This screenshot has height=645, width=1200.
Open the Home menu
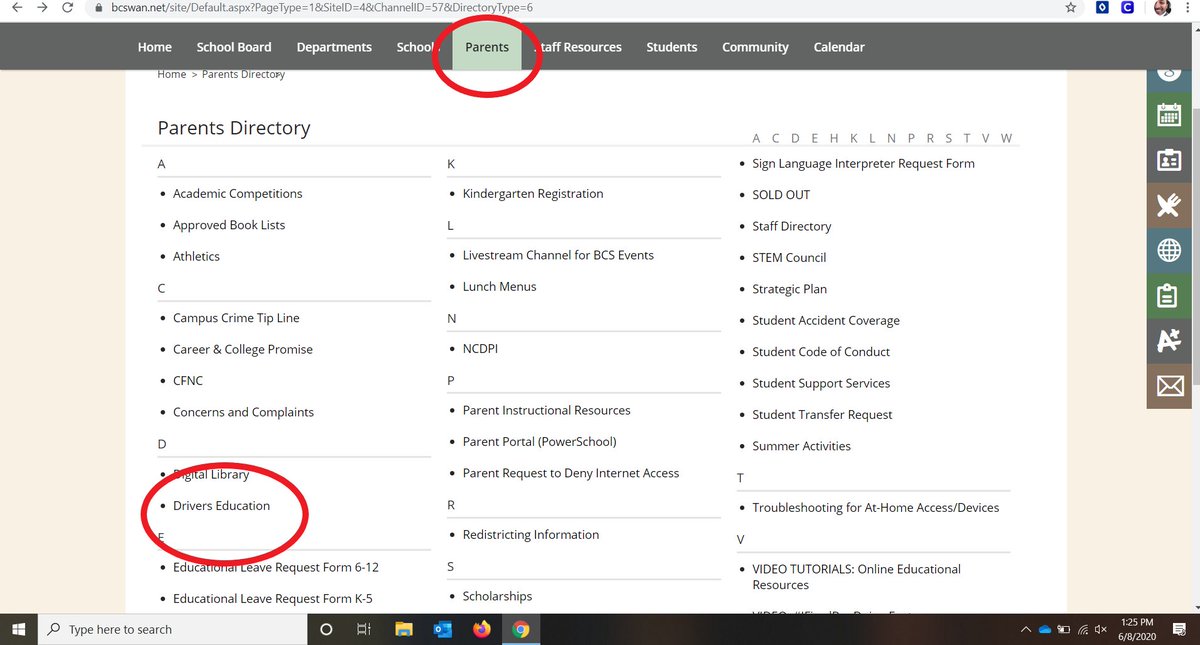point(155,47)
